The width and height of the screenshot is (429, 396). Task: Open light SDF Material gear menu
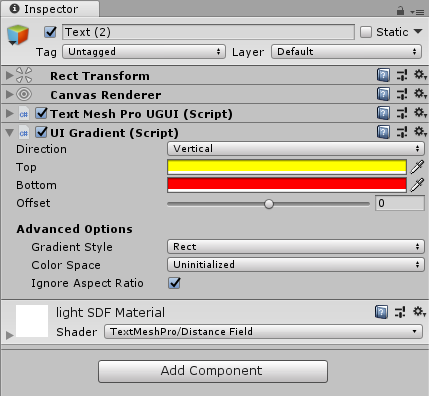(x=419, y=312)
